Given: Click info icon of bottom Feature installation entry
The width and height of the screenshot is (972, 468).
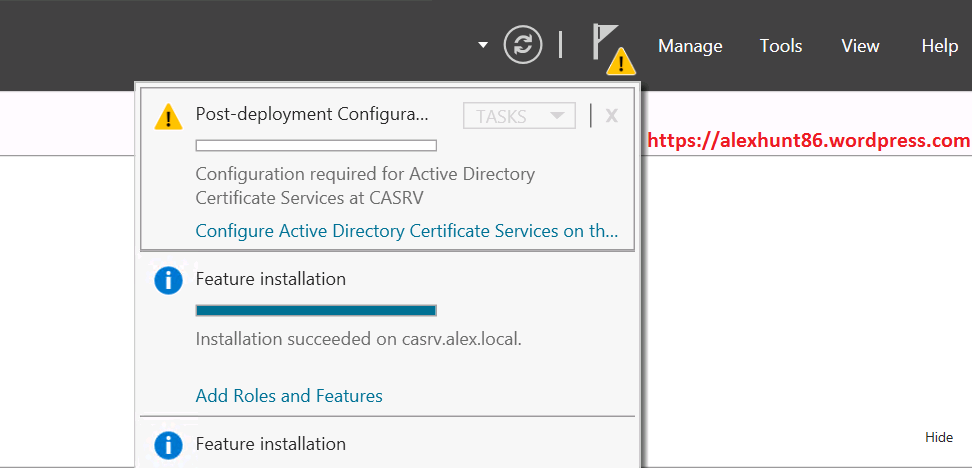Looking at the screenshot, I should click(x=168, y=445).
